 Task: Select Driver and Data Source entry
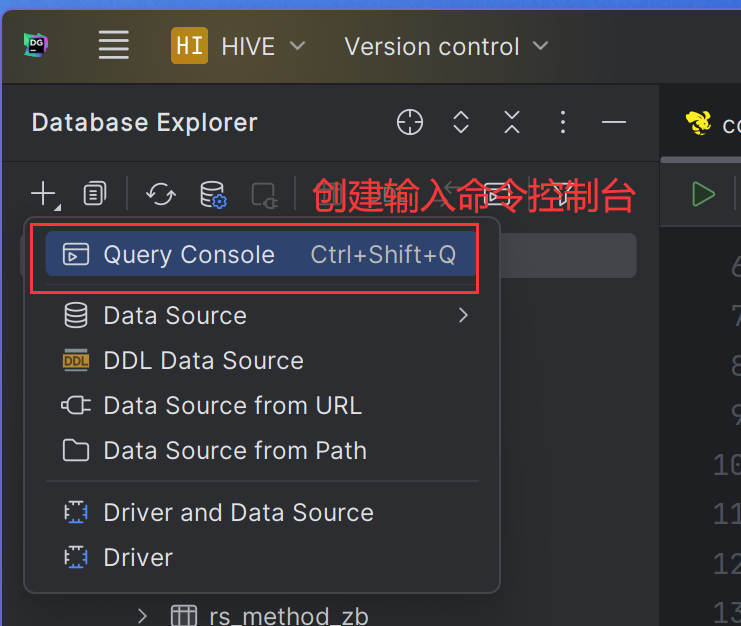click(x=261, y=513)
